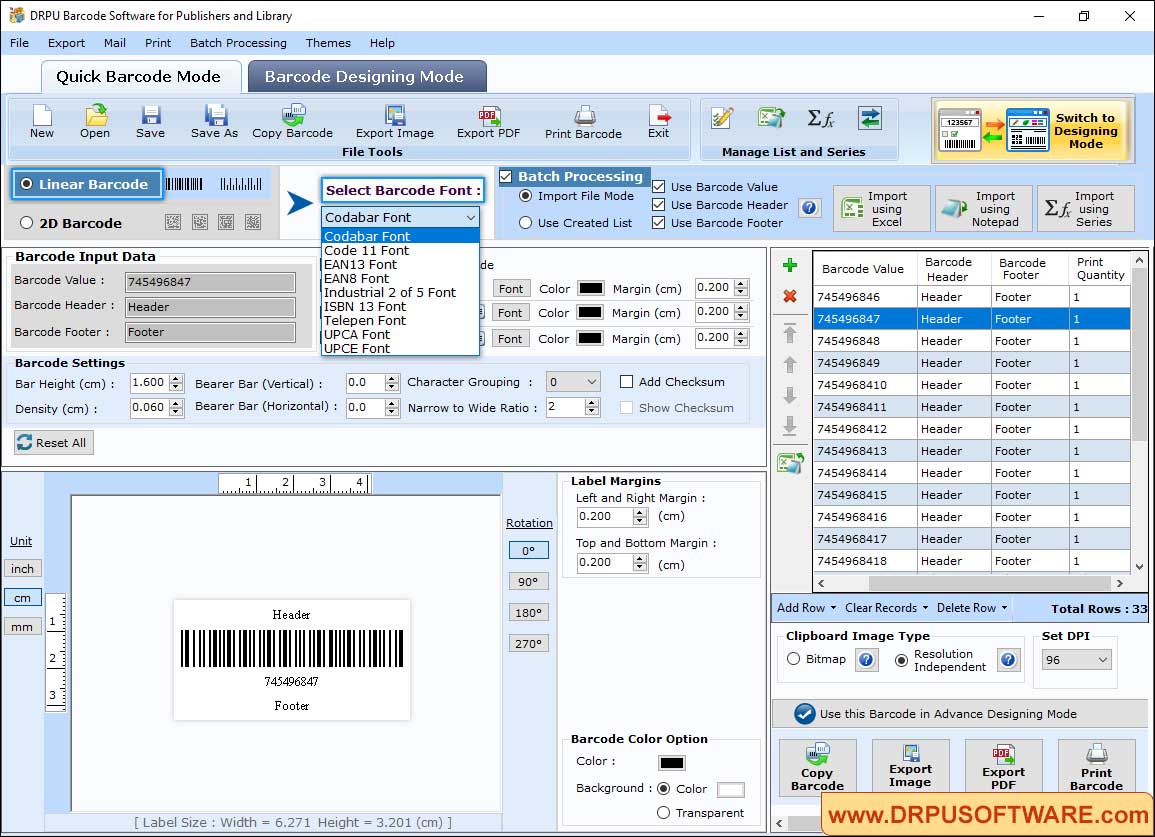Enable the Add Checksum checkbox

point(627,382)
